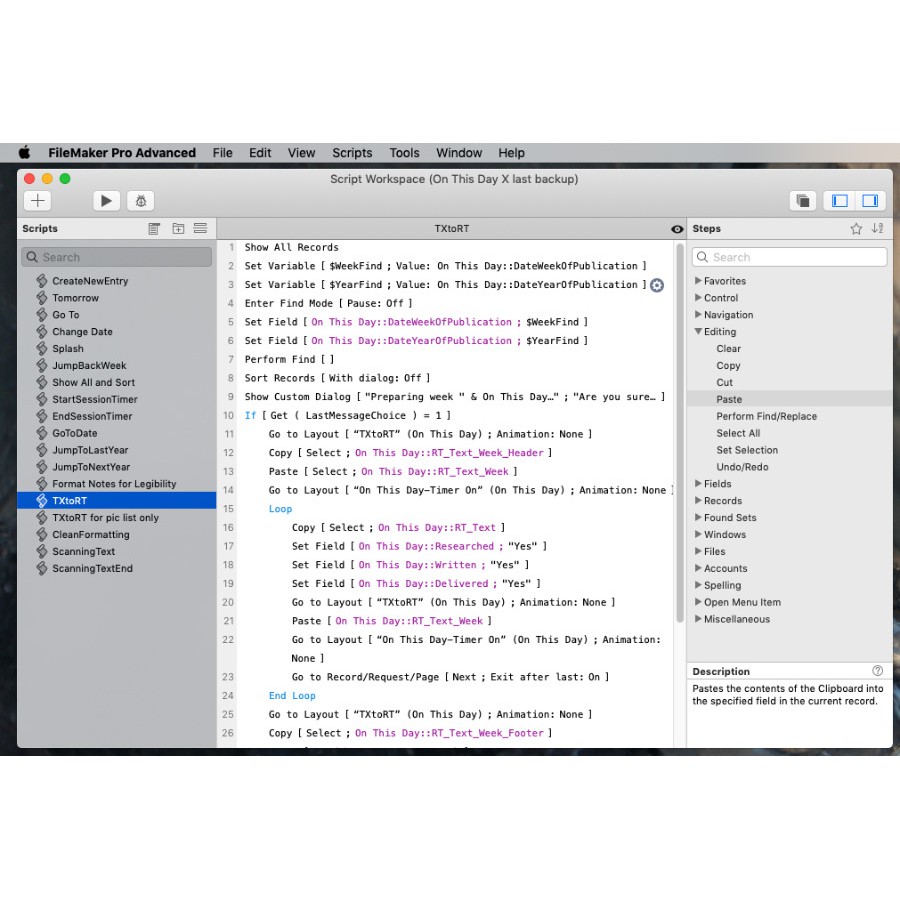Open the gear options on script line 3
Viewport: 900px width, 900px height.
(x=657, y=285)
